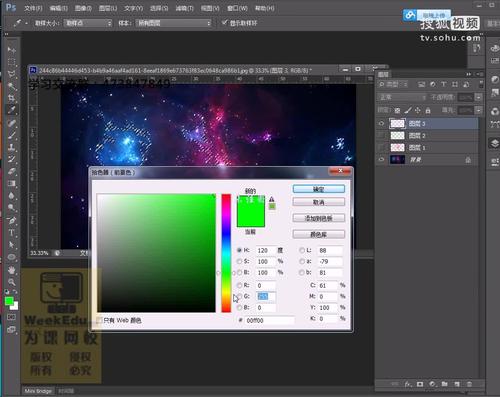Open the Mini Bridge tab
Image resolution: width=500 pixels, height=397 pixels.
[x=38, y=391]
